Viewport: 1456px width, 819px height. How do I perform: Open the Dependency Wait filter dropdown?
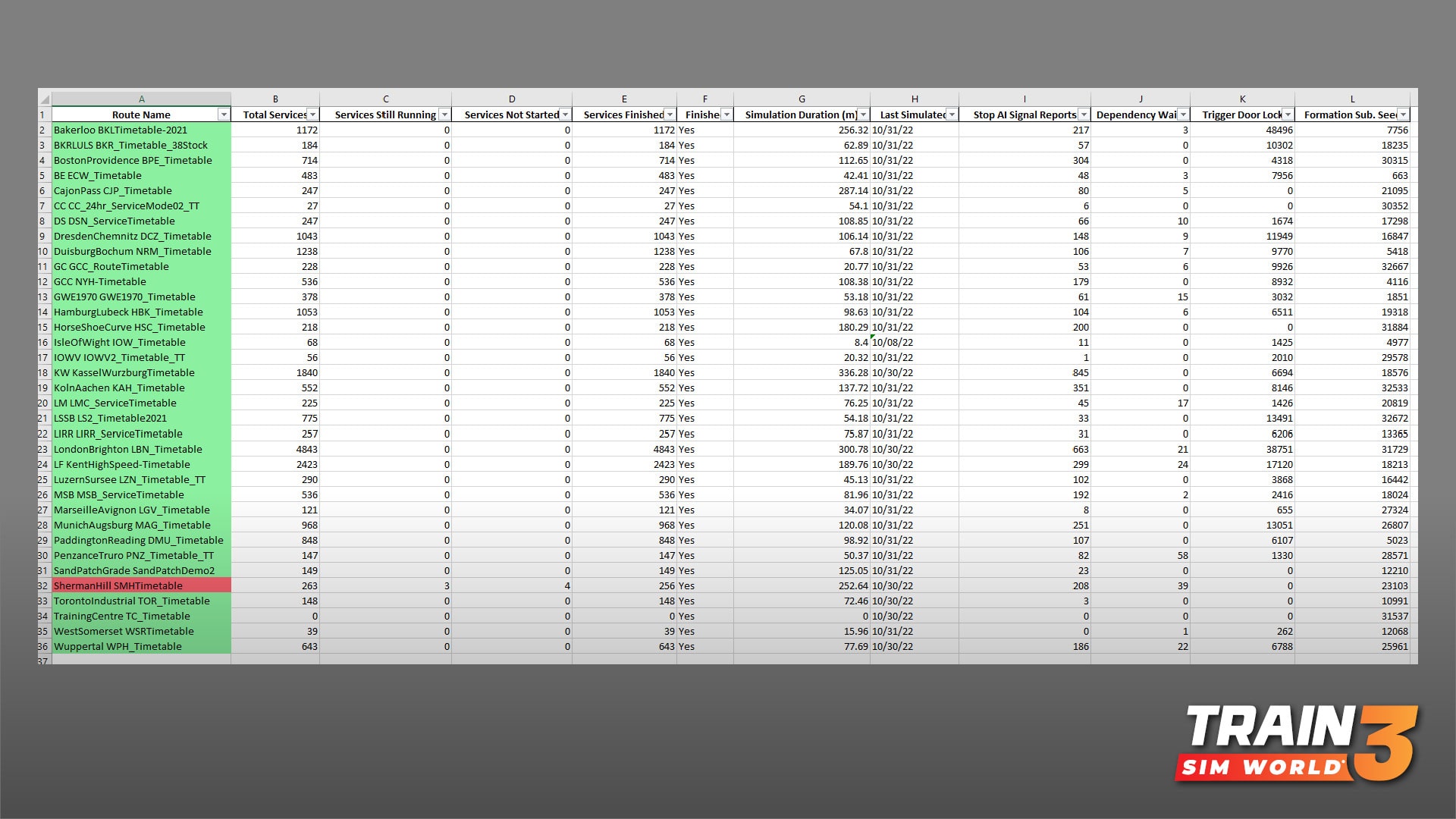coord(1183,115)
